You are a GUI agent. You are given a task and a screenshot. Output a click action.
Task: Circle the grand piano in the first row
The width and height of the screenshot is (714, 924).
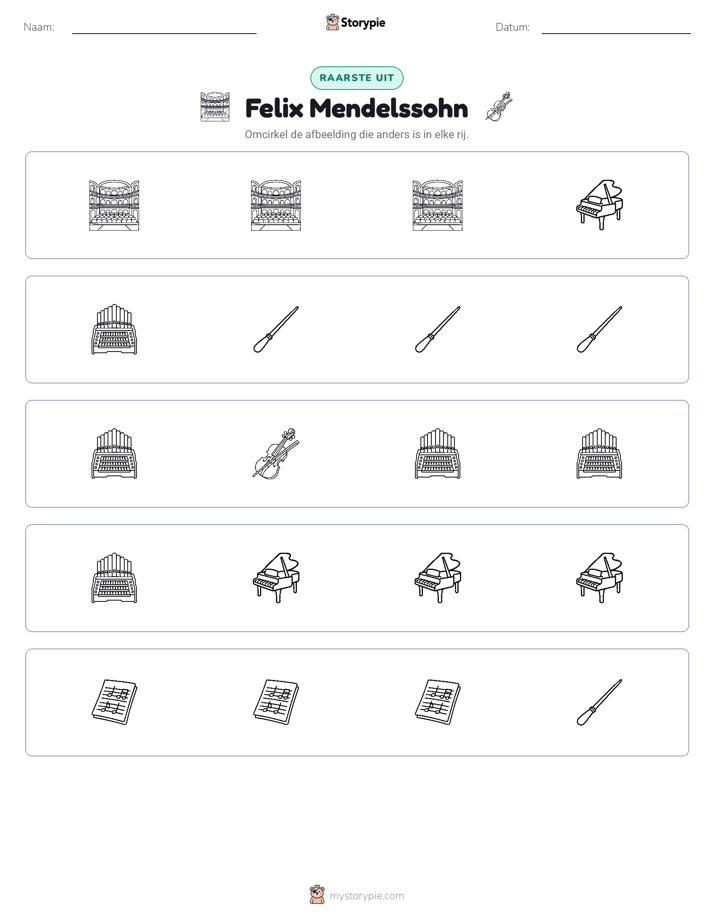(x=599, y=205)
